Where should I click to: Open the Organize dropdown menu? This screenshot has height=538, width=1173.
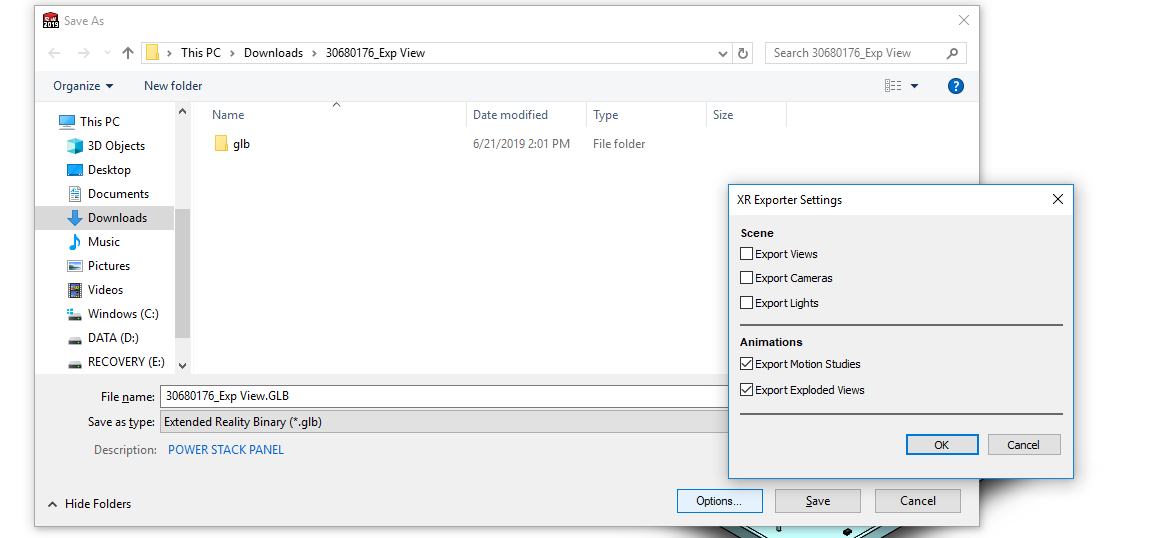click(83, 86)
